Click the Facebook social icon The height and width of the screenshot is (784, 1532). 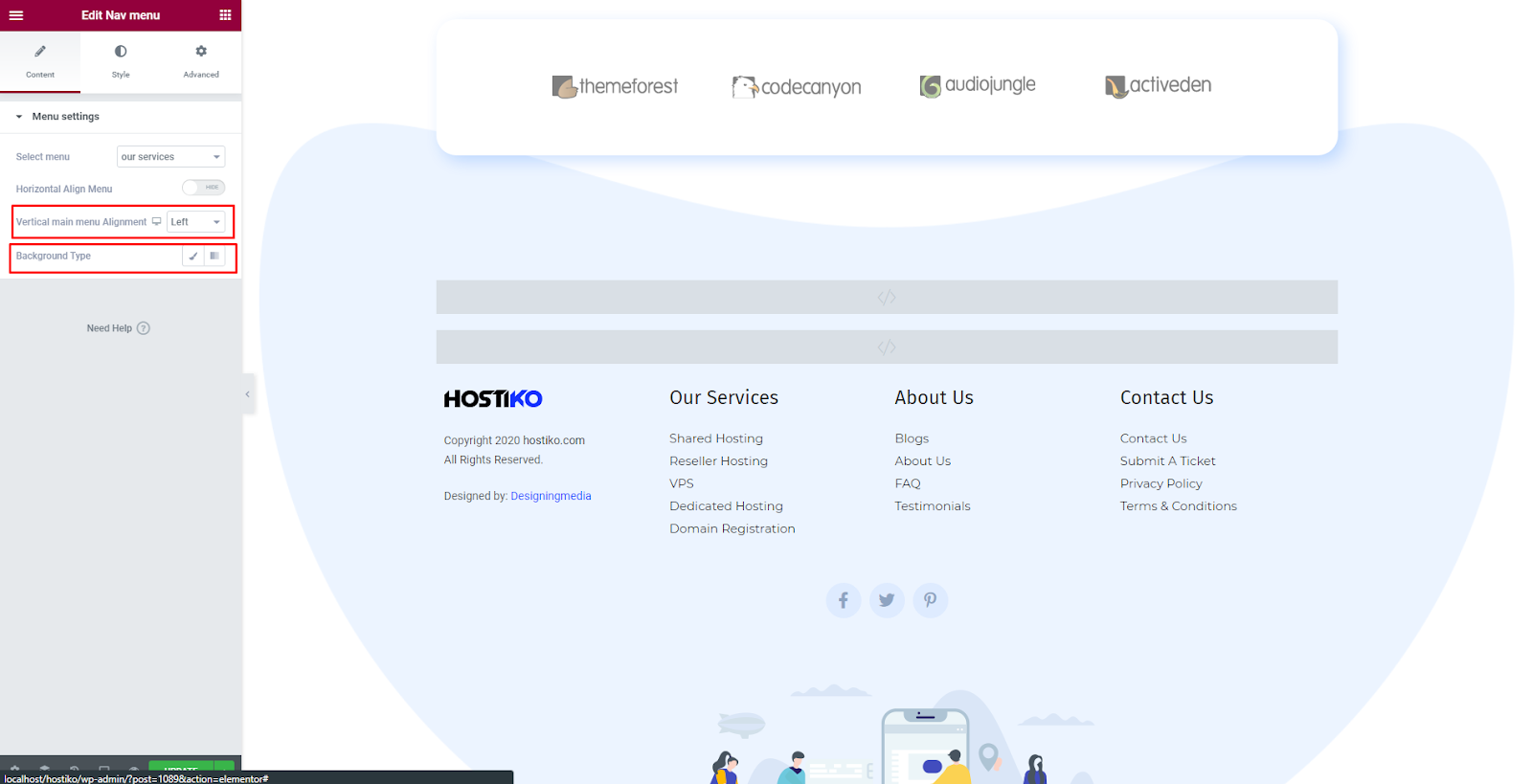click(x=844, y=600)
